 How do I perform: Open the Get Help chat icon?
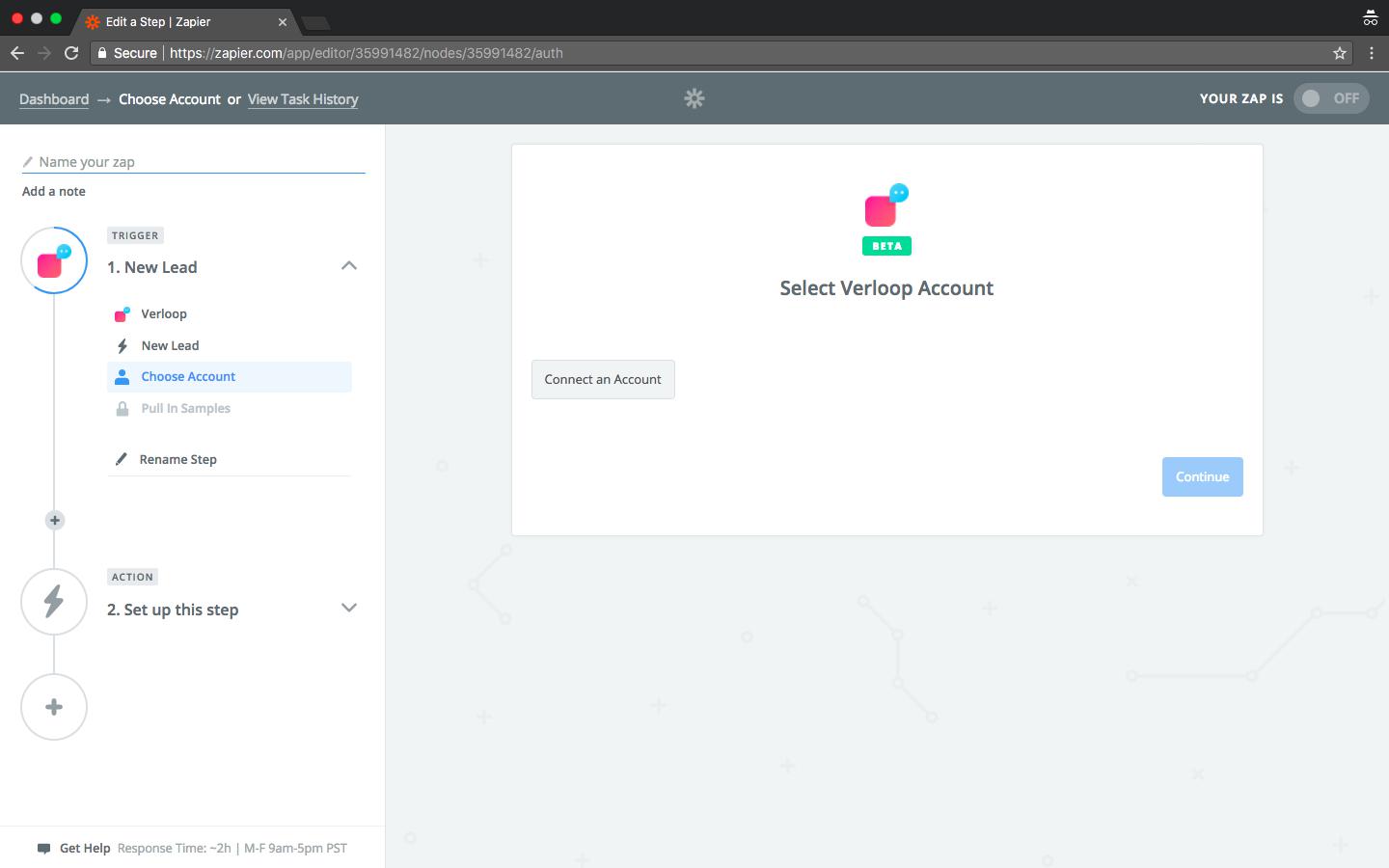tap(44, 848)
